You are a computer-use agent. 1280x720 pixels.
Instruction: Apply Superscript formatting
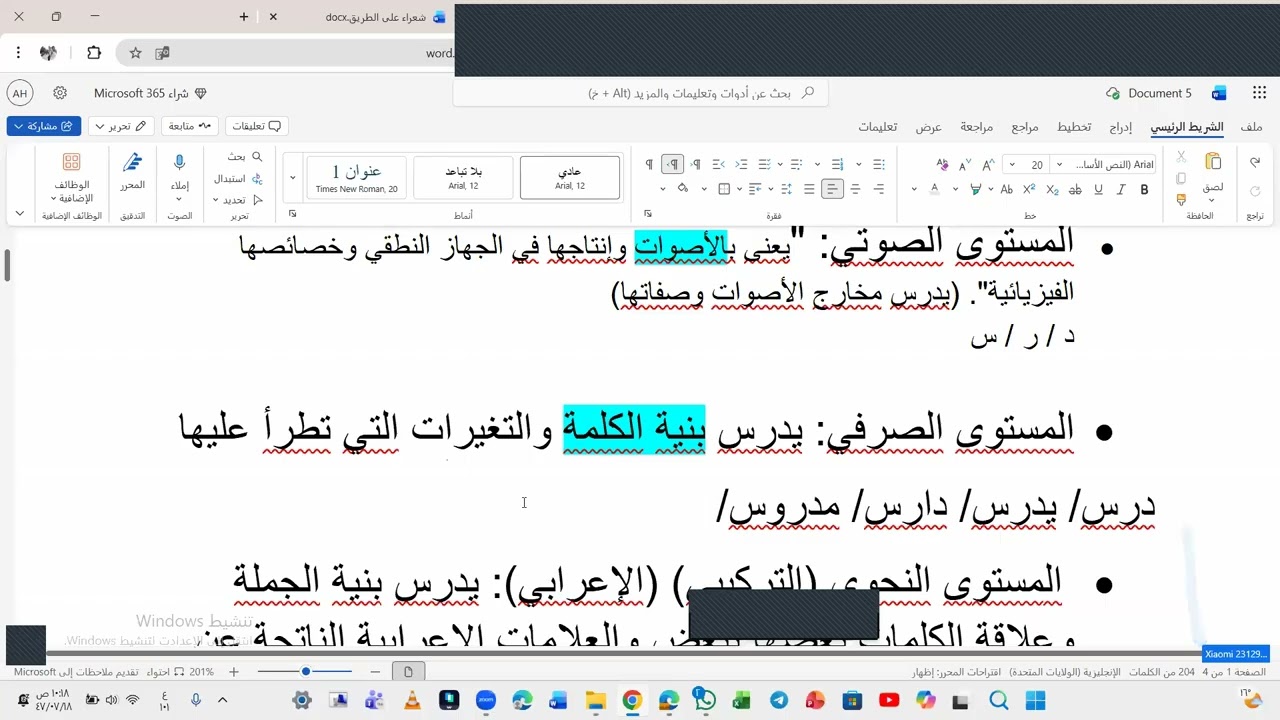pos(1029,189)
